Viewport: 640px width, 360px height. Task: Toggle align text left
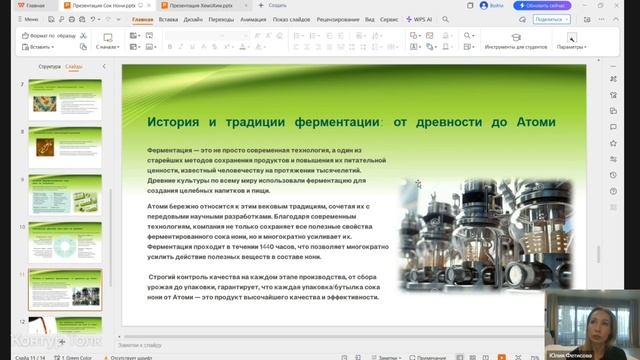click(x=296, y=47)
